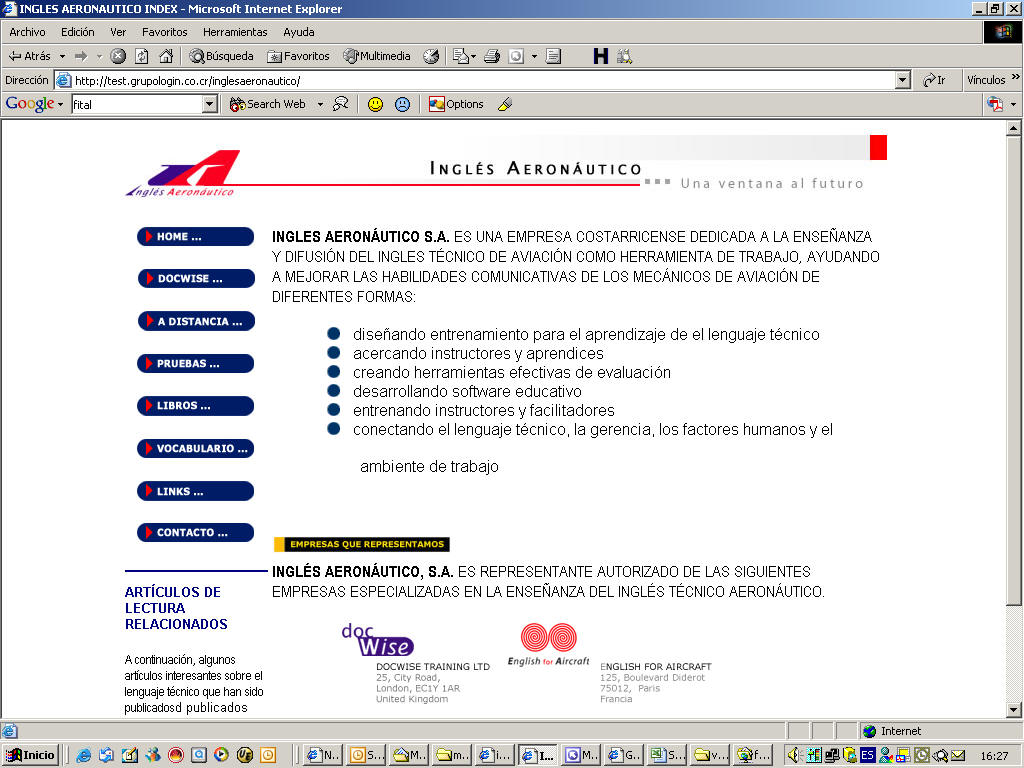Viewport: 1024px width, 768px height.
Task: Open the forward history dropdown arrow
Action: point(99,57)
